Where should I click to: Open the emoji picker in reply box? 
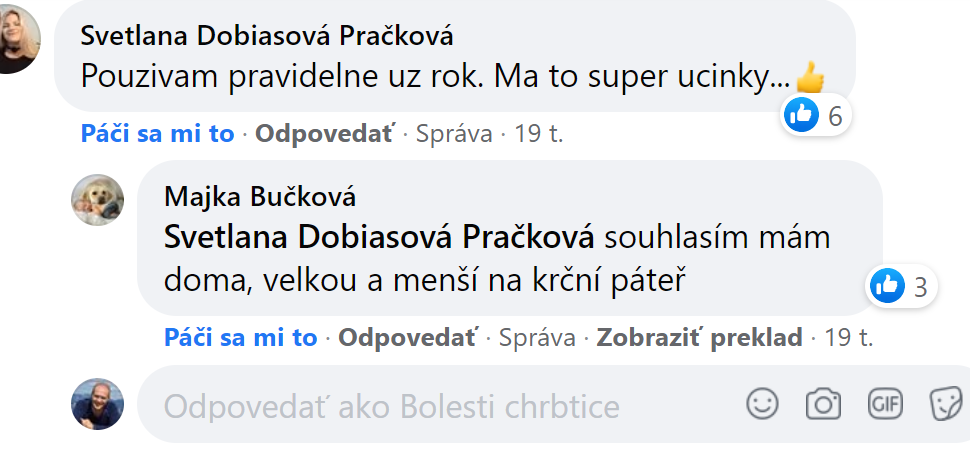click(x=762, y=404)
